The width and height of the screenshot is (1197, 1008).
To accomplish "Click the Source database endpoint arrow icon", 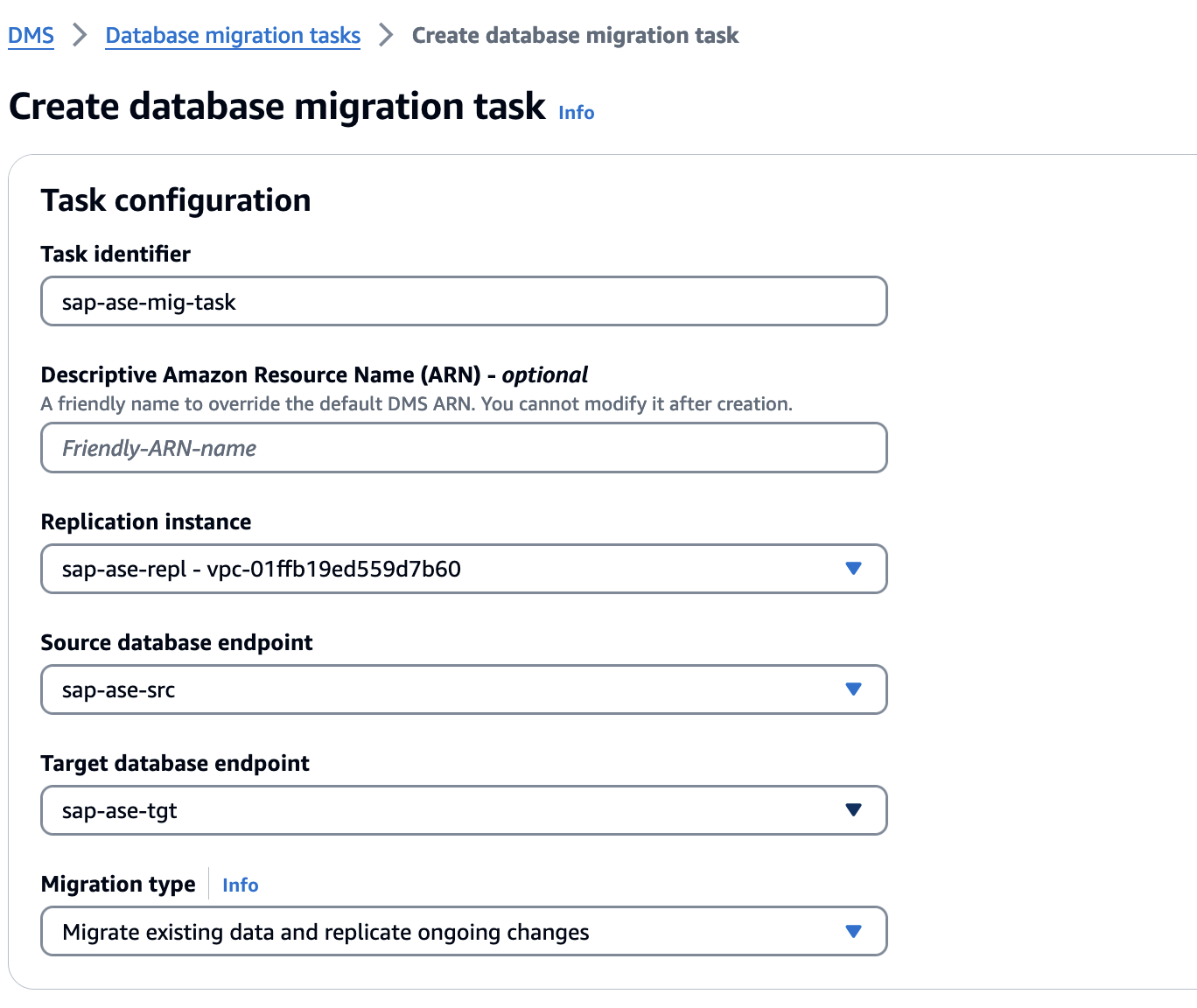I will tap(853, 689).
